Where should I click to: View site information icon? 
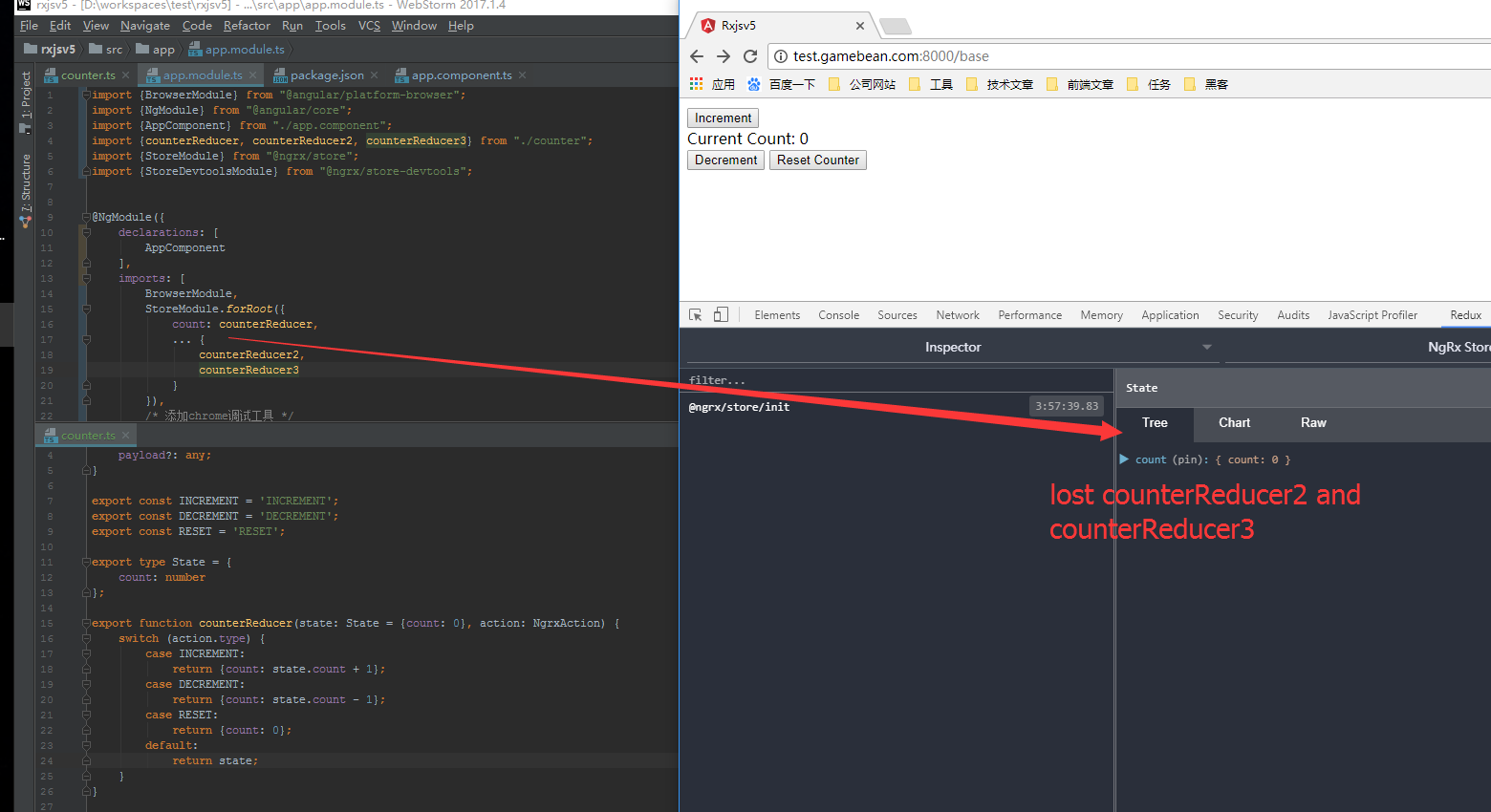pyautogui.click(x=780, y=56)
